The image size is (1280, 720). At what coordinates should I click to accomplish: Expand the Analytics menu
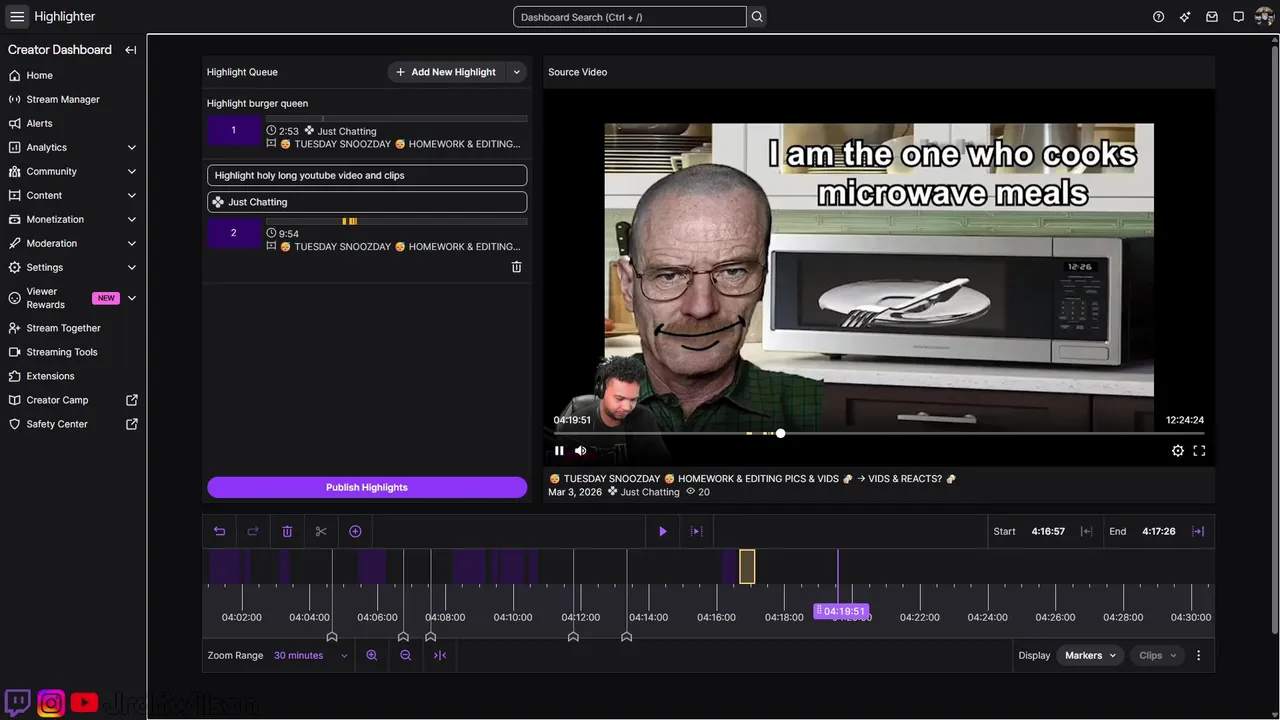(x=132, y=147)
